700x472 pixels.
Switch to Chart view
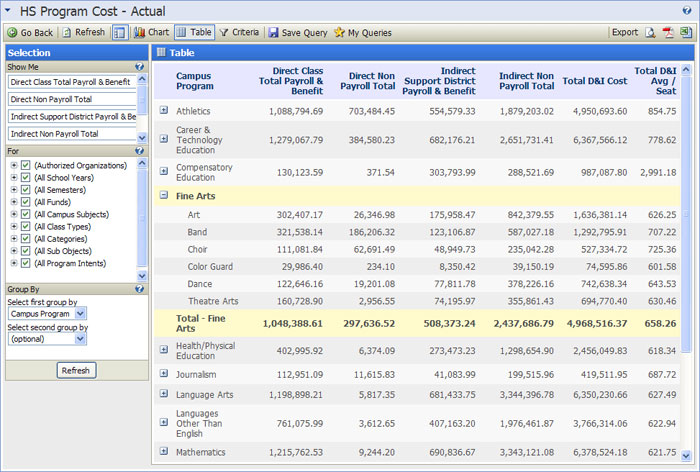(152, 33)
